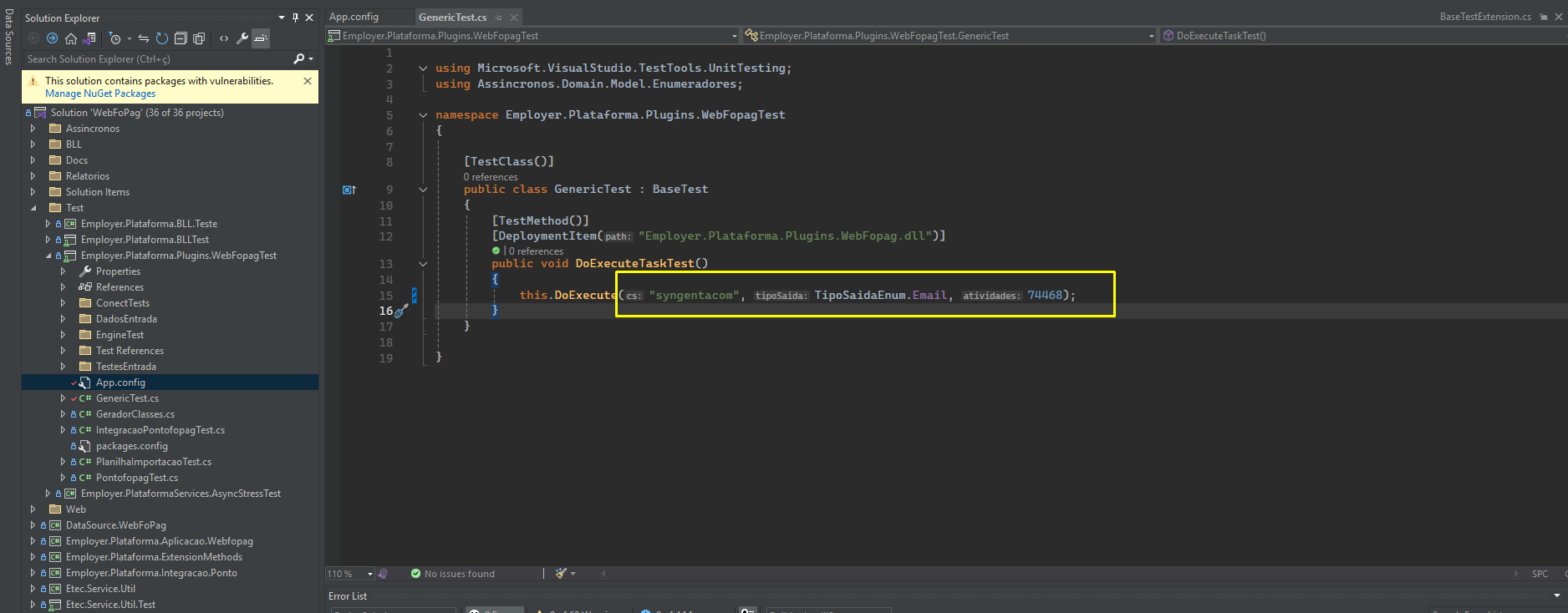
Task: Open the member dropdown DoExecuteTaskTest()
Action: point(1363,36)
